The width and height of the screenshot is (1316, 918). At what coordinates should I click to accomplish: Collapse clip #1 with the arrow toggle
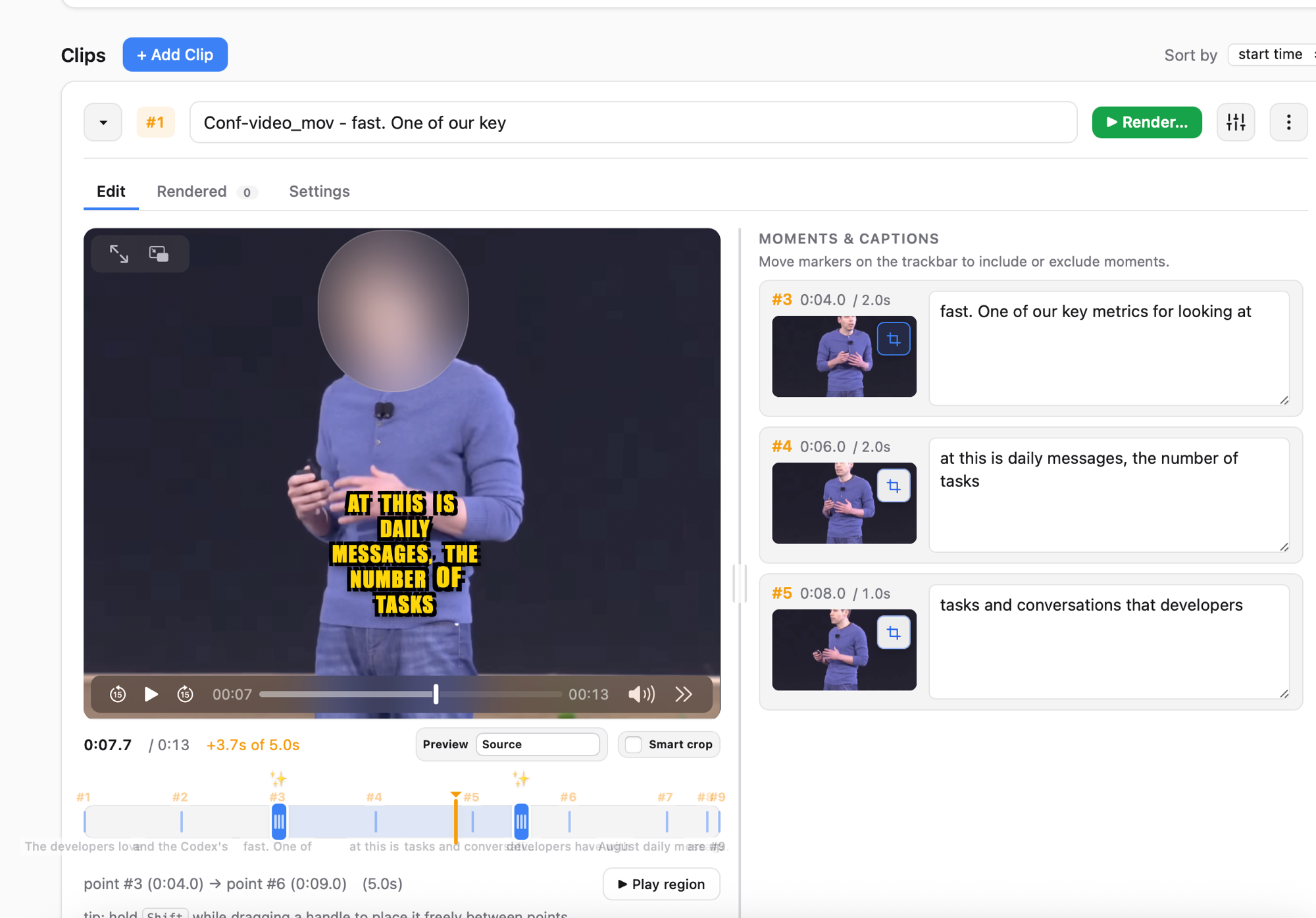[103, 122]
